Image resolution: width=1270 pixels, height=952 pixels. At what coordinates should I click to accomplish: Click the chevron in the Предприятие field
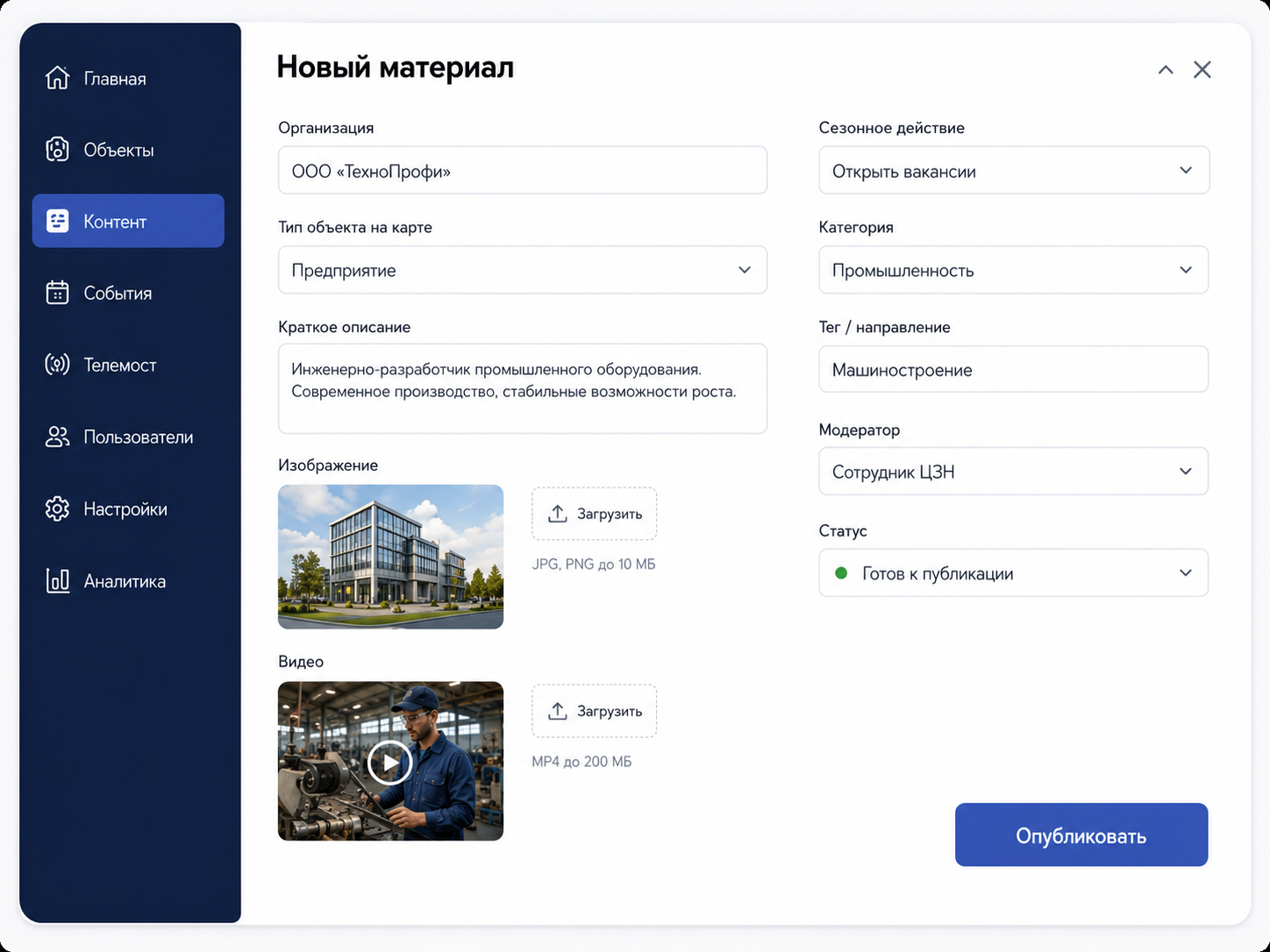coord(745,270)
